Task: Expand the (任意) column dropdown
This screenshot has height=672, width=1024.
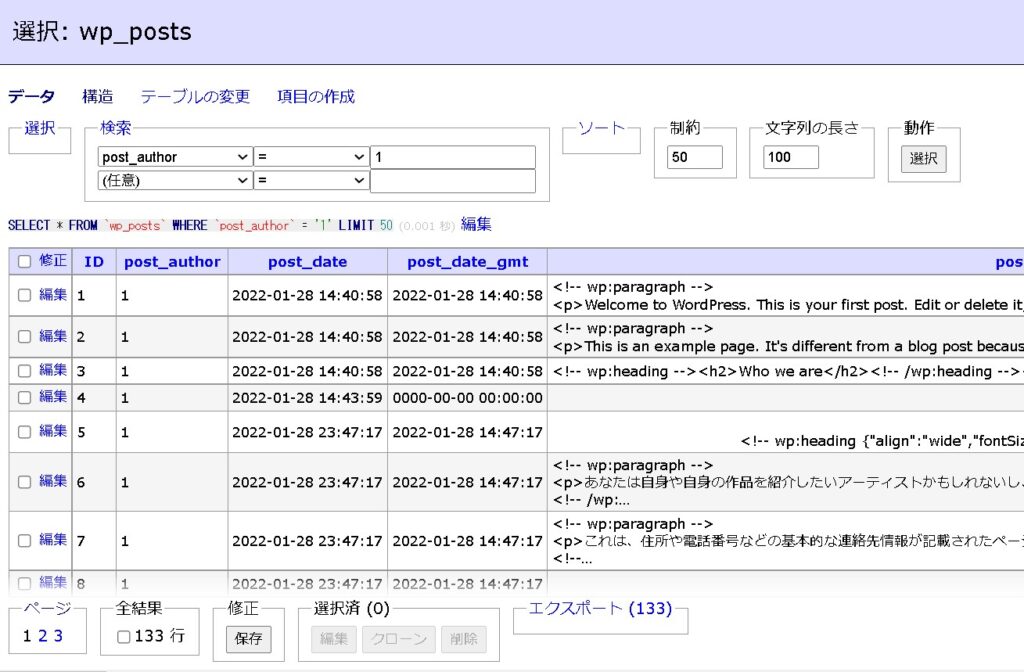Action: click(175, 180)
